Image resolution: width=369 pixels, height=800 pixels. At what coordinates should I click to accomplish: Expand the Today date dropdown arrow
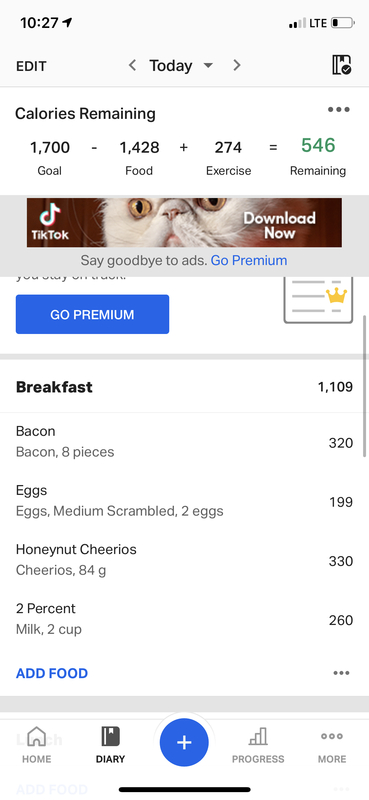[208, 66]
